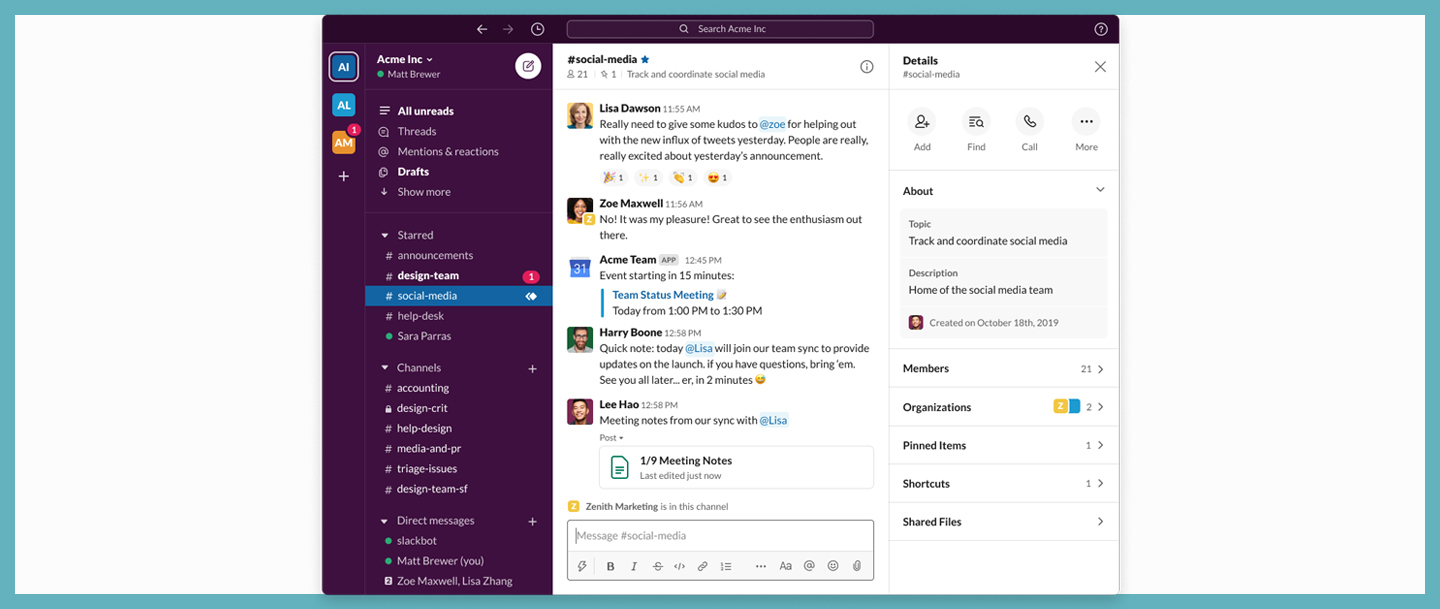The width and height of the screenshot is (1440, 609).
Task: Click the @zoe mention in Lisa's message
Action: (x=772, y=124)
